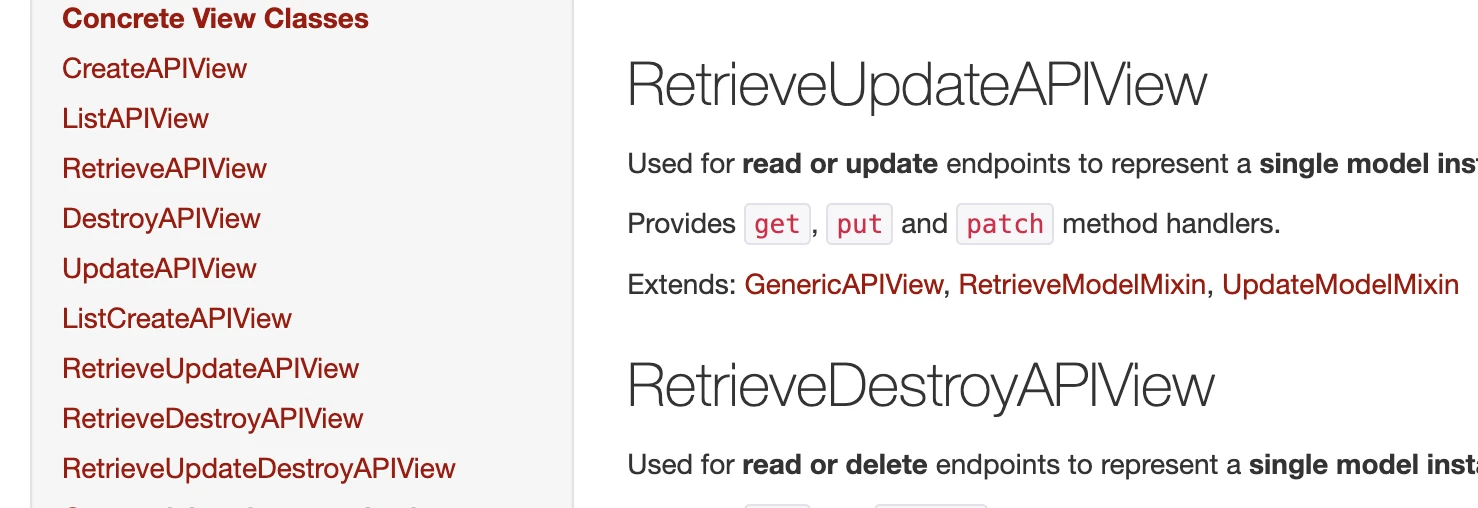
Task: Select ListAPIView sidebar link
Action: [x=135, y=119]
